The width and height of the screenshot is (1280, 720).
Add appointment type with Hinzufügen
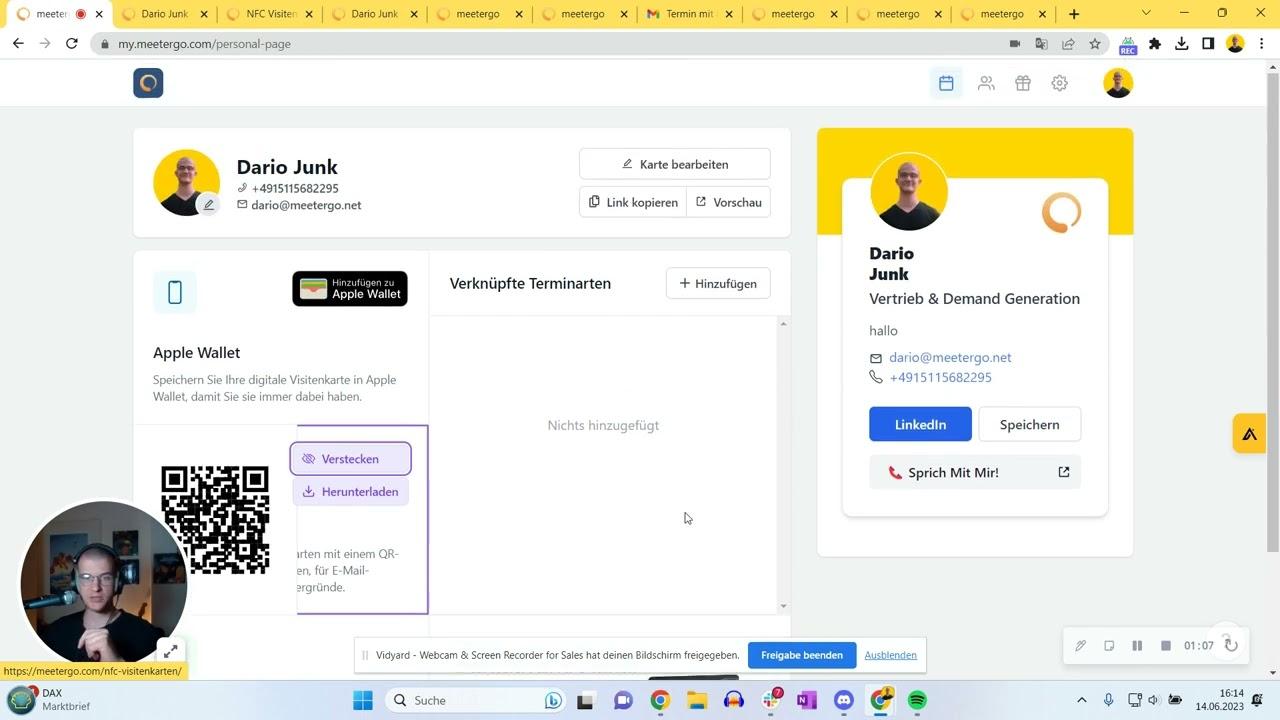coord(717,284)
